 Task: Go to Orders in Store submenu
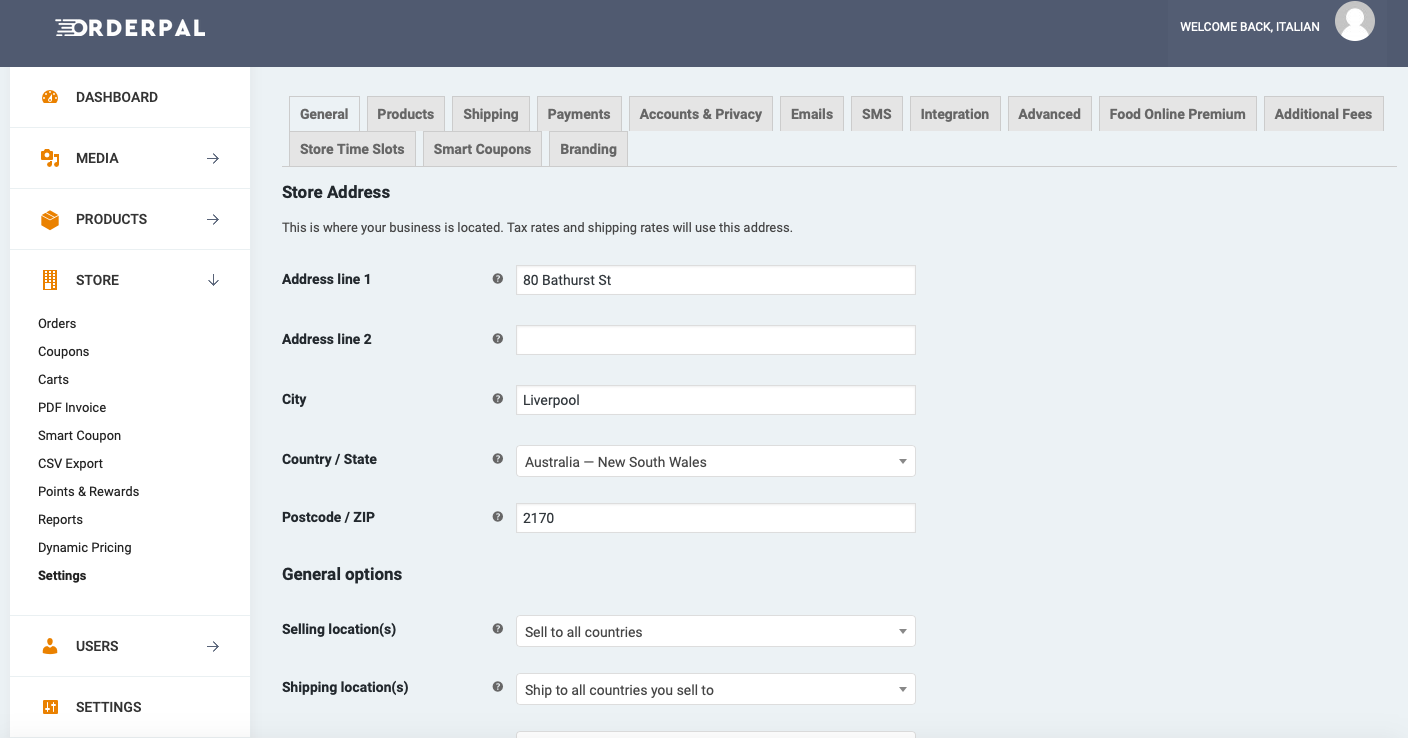[57, 323]
